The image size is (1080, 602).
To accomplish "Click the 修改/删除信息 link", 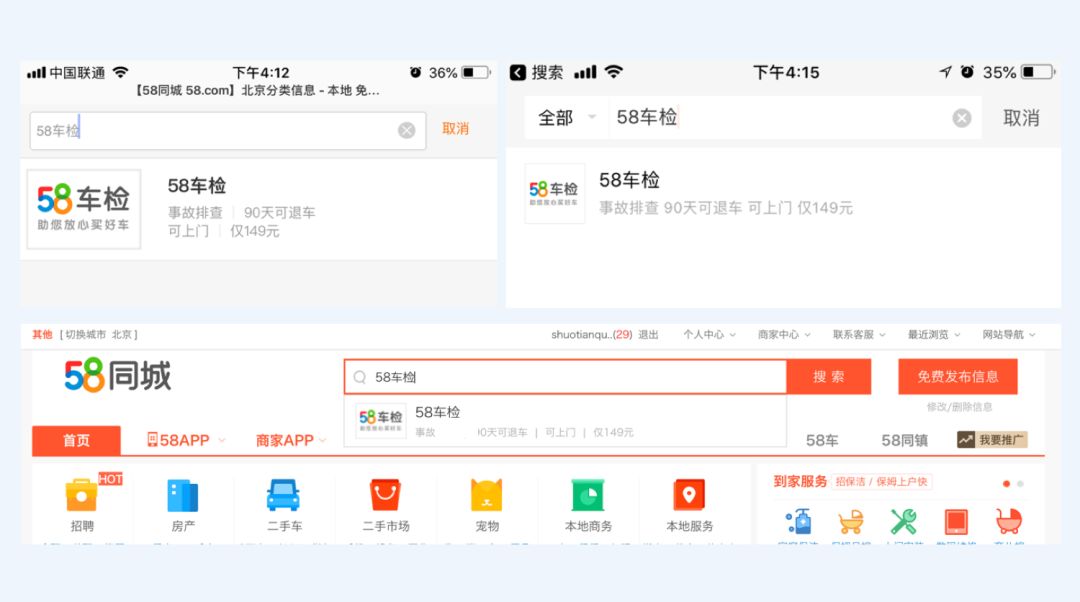I will click(x=959, y=407).
